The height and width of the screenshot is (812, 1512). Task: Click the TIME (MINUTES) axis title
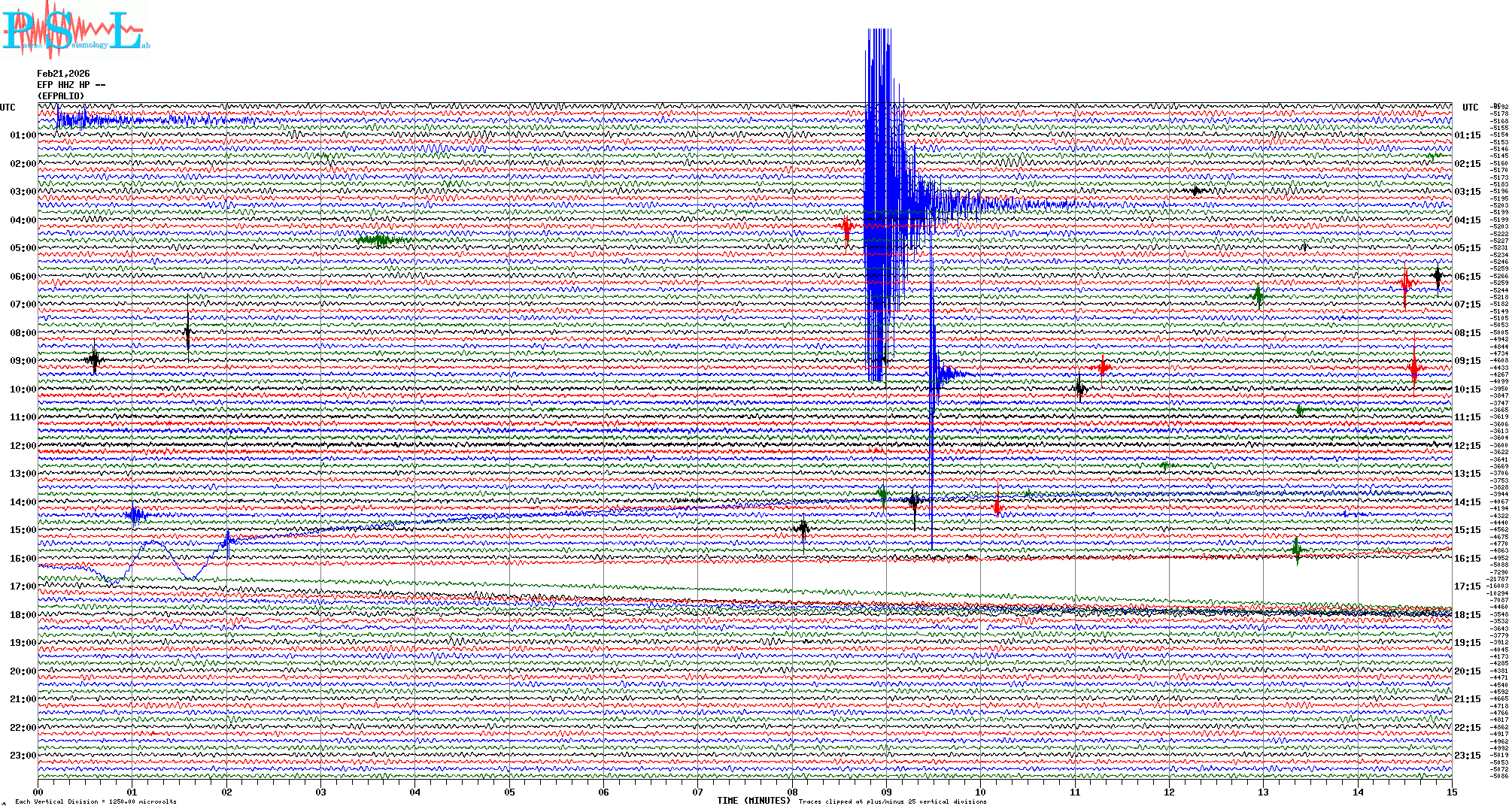(x=753, y=801)
